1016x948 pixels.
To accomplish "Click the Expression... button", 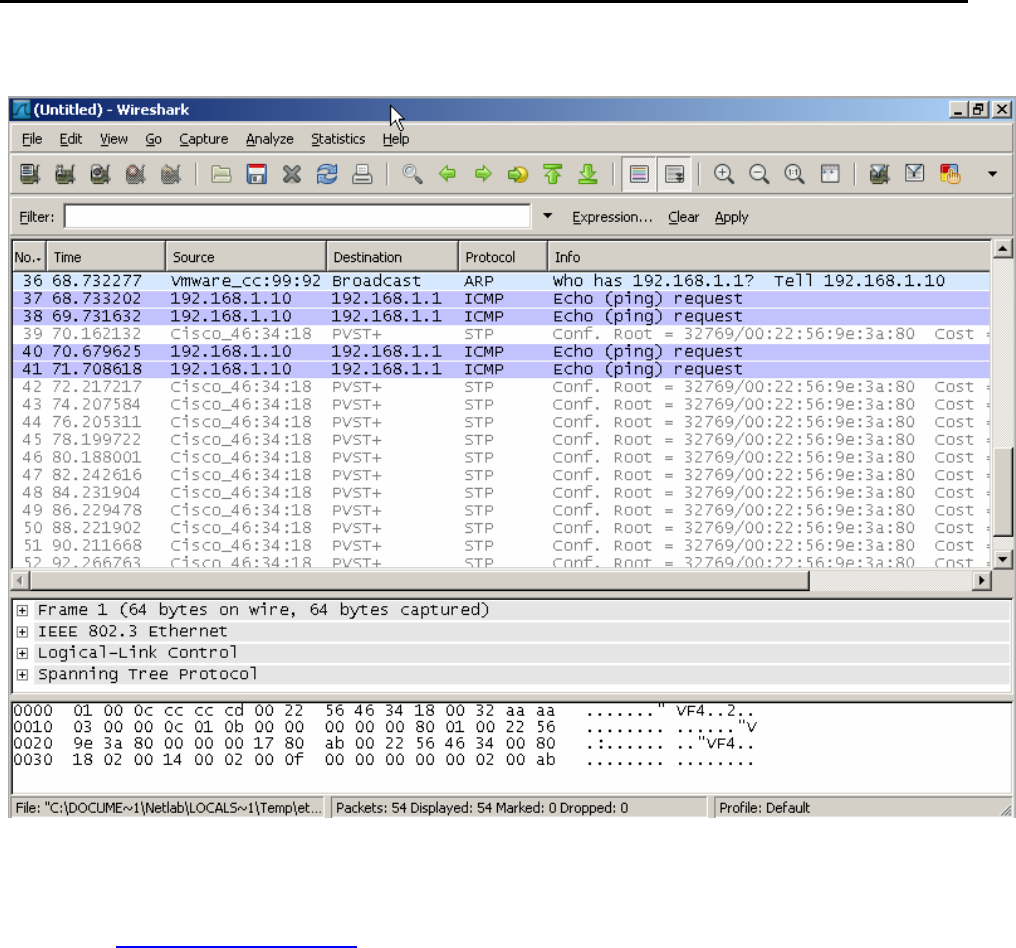I will pyautogui.click(x=612, y=217).
